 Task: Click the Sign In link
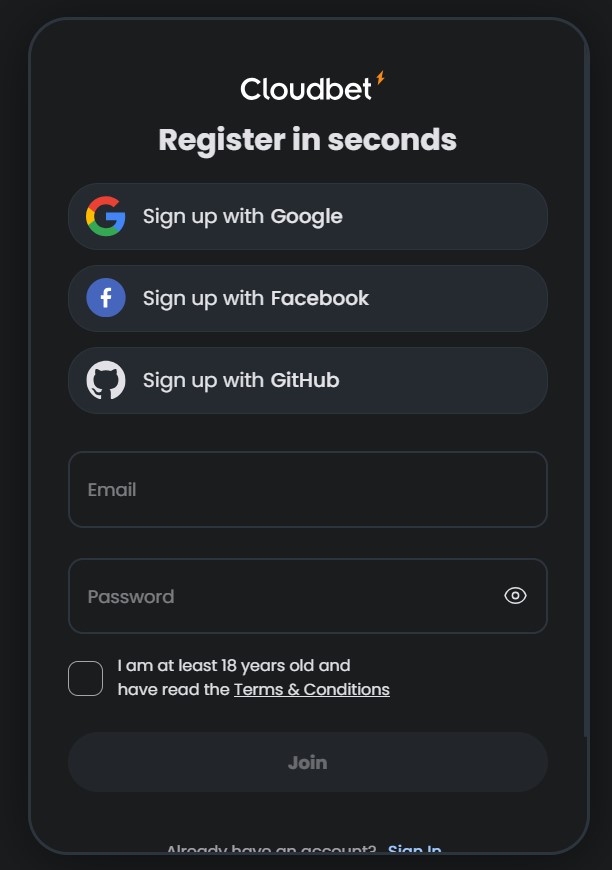tap(414, 850)
